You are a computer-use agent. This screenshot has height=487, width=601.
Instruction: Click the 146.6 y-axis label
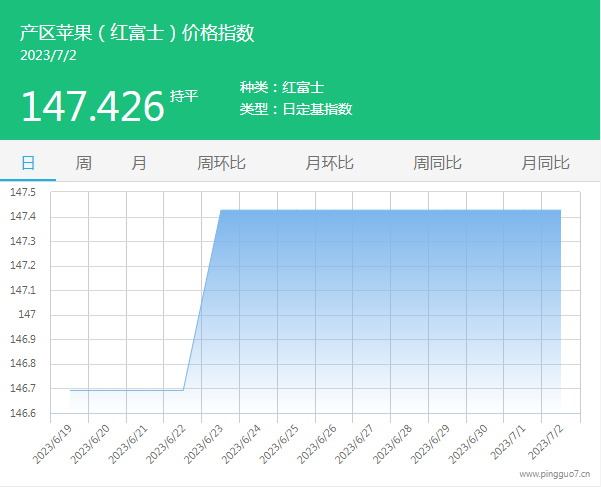point(23,413)
